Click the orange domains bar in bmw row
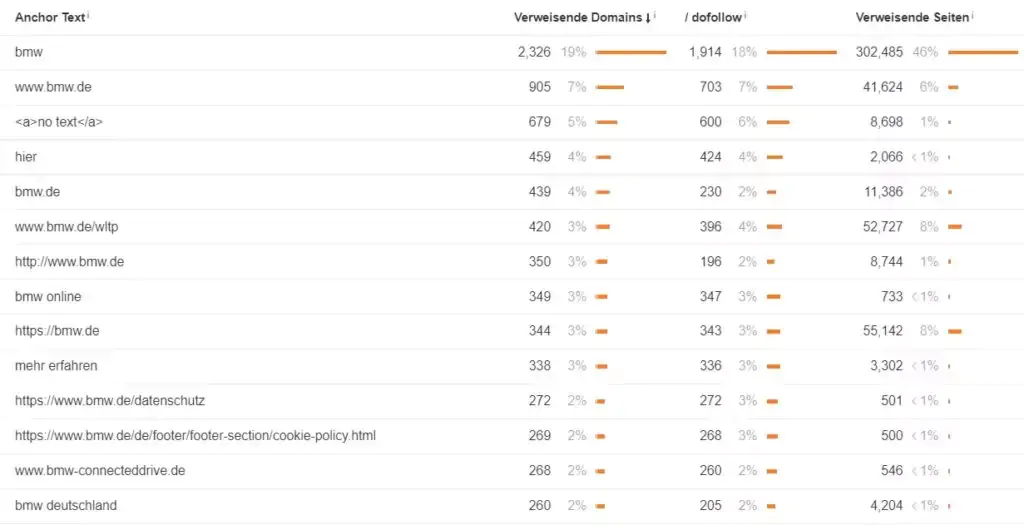1024x525 pixels. 630,52
